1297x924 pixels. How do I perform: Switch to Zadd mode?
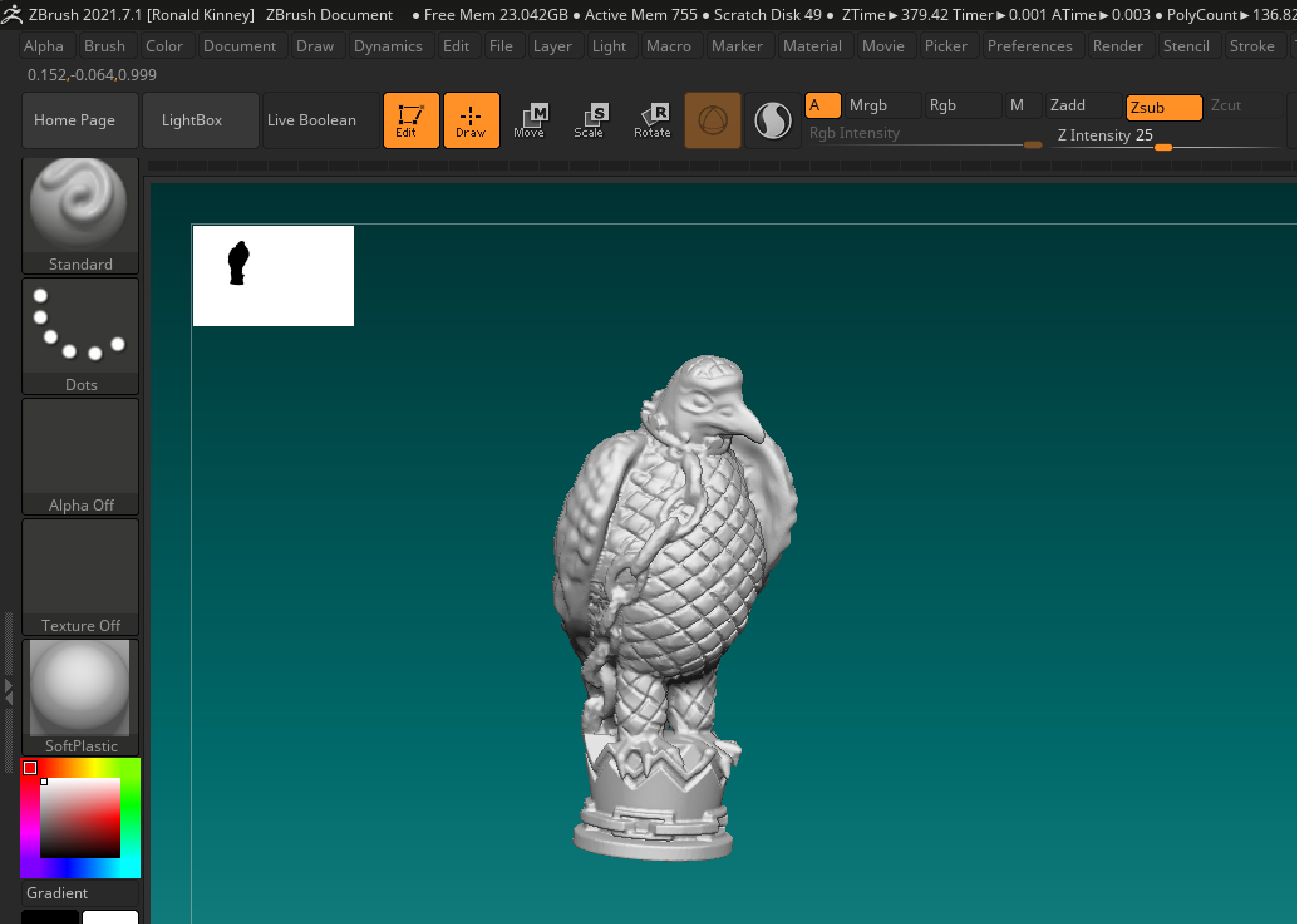coord(1084,105)
